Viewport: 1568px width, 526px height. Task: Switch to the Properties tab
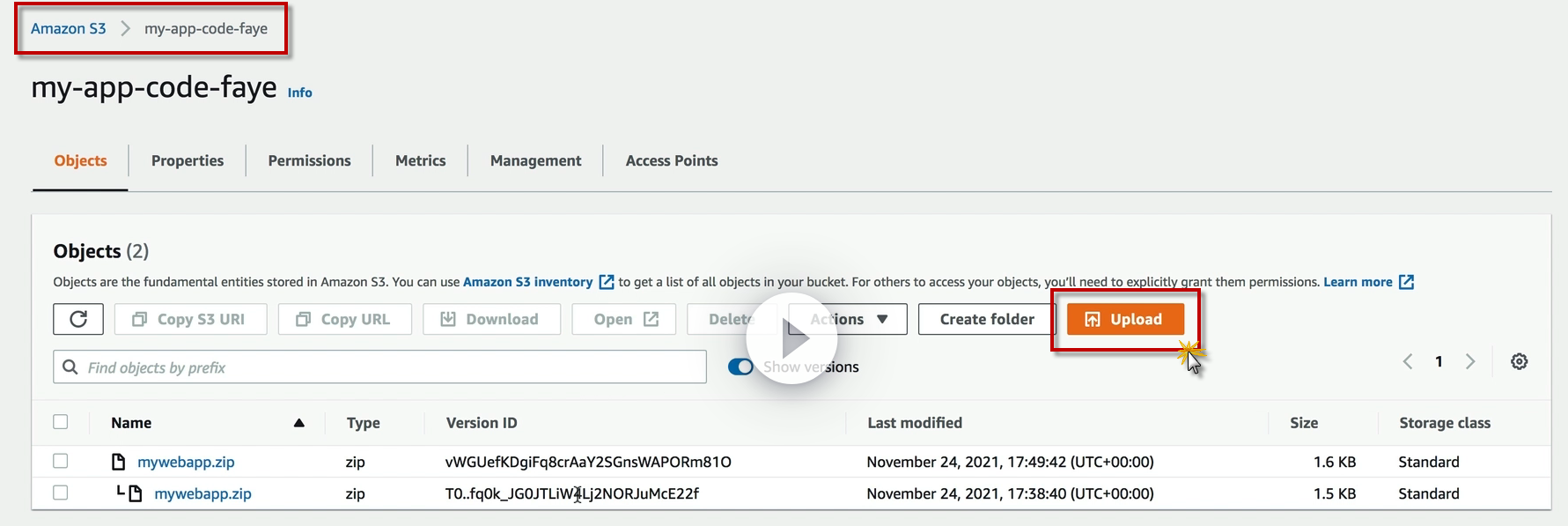pos(188,160)
